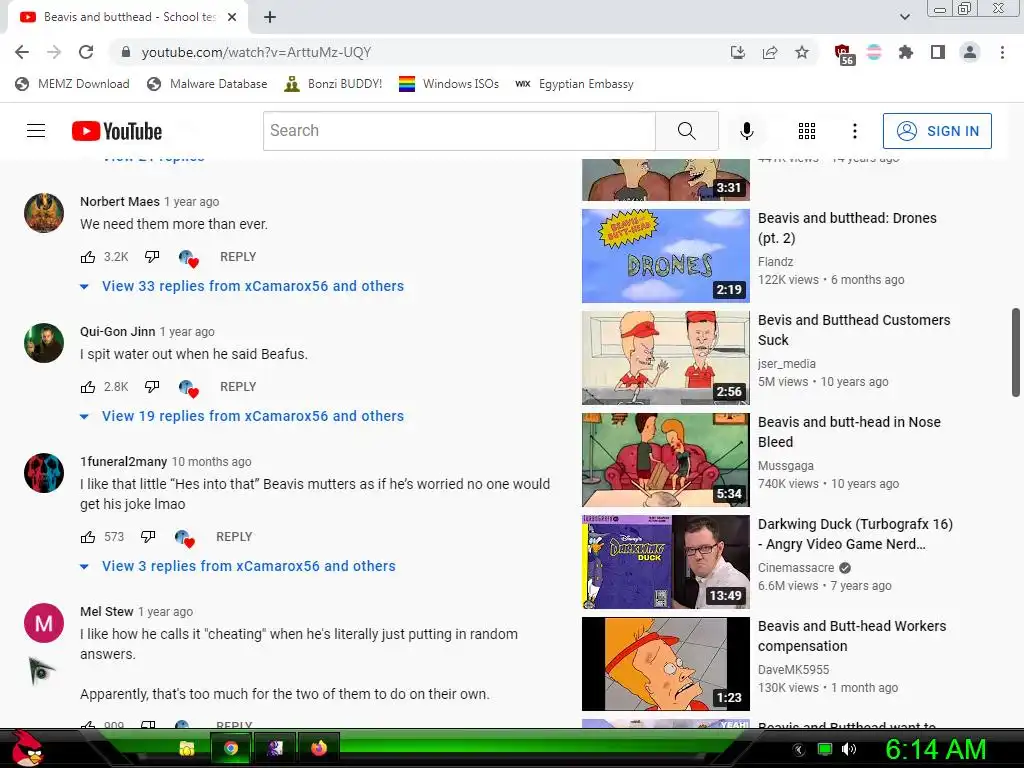Open Drones (pt. 2) video thumbnail
The image size is (1024, 768).
[665, 256]
